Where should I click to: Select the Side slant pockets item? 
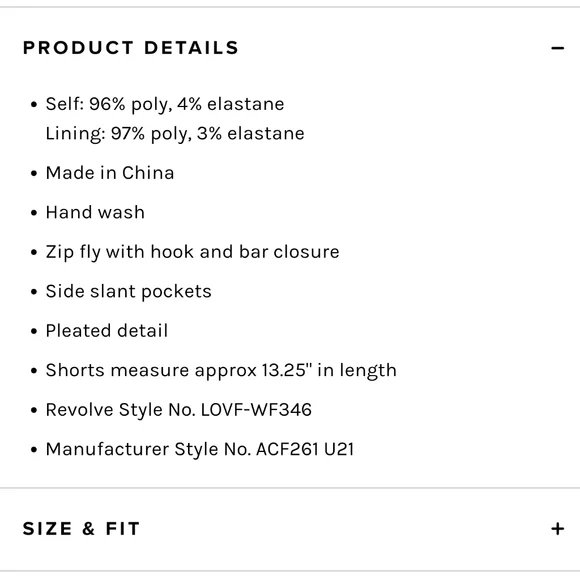point(128,291)
